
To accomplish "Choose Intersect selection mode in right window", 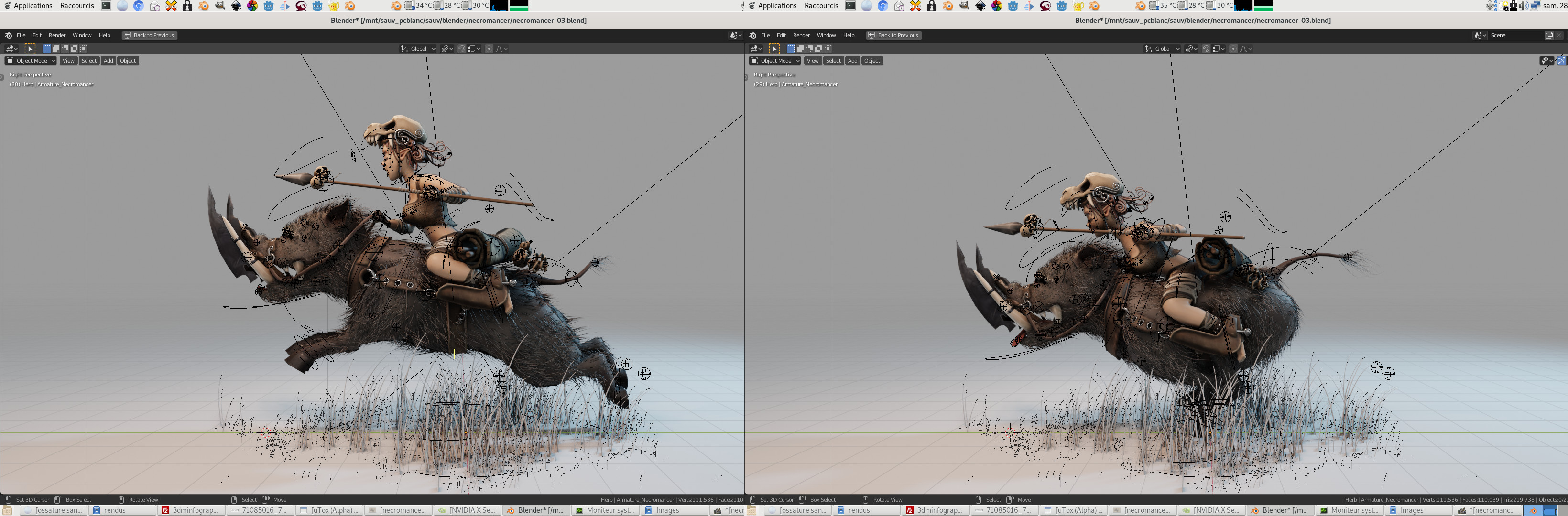I will pyautogui.click(x=828, y=49).
